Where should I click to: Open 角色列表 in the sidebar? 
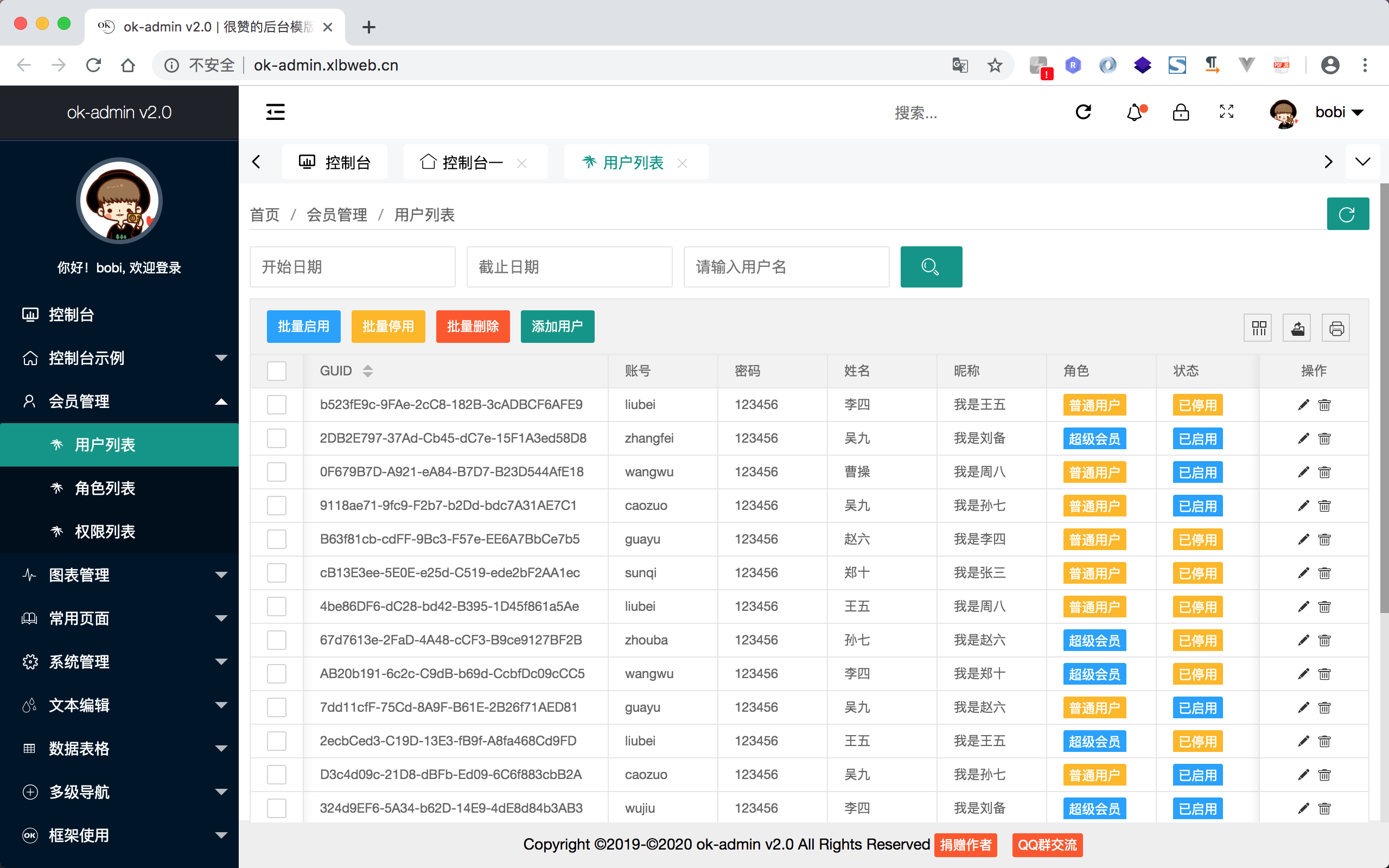pyautogui.click(x=119, y=489)
